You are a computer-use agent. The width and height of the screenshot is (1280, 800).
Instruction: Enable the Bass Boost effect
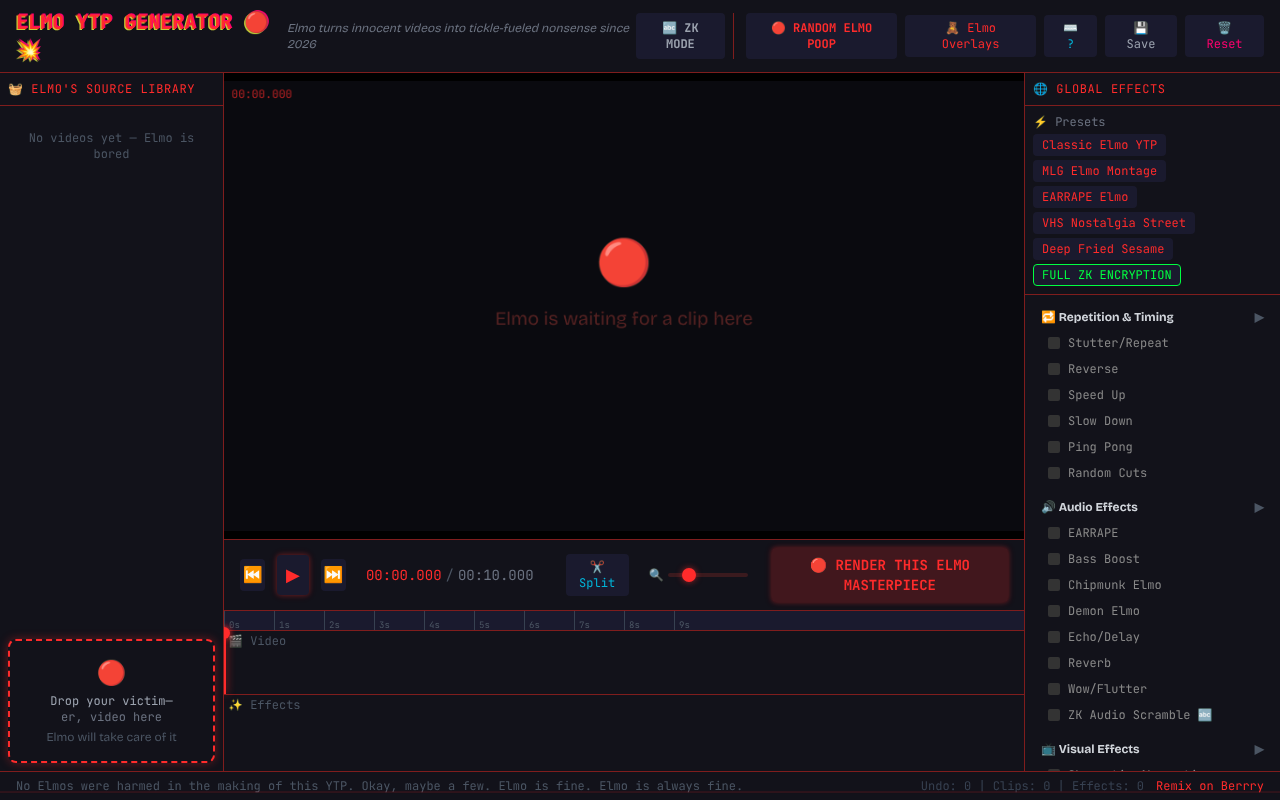(1054, 559)
